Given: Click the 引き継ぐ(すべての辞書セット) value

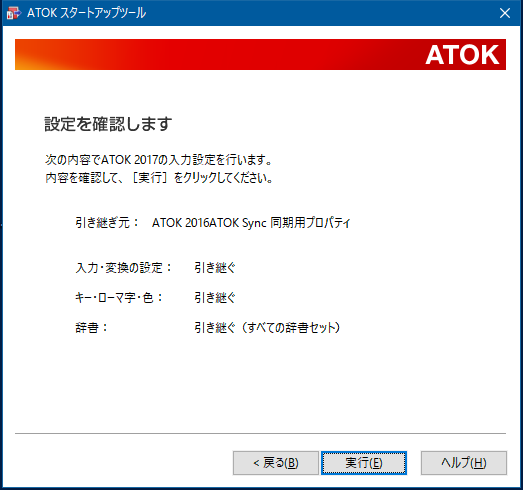Looking at the screenshot, I should tap(267, 328).
